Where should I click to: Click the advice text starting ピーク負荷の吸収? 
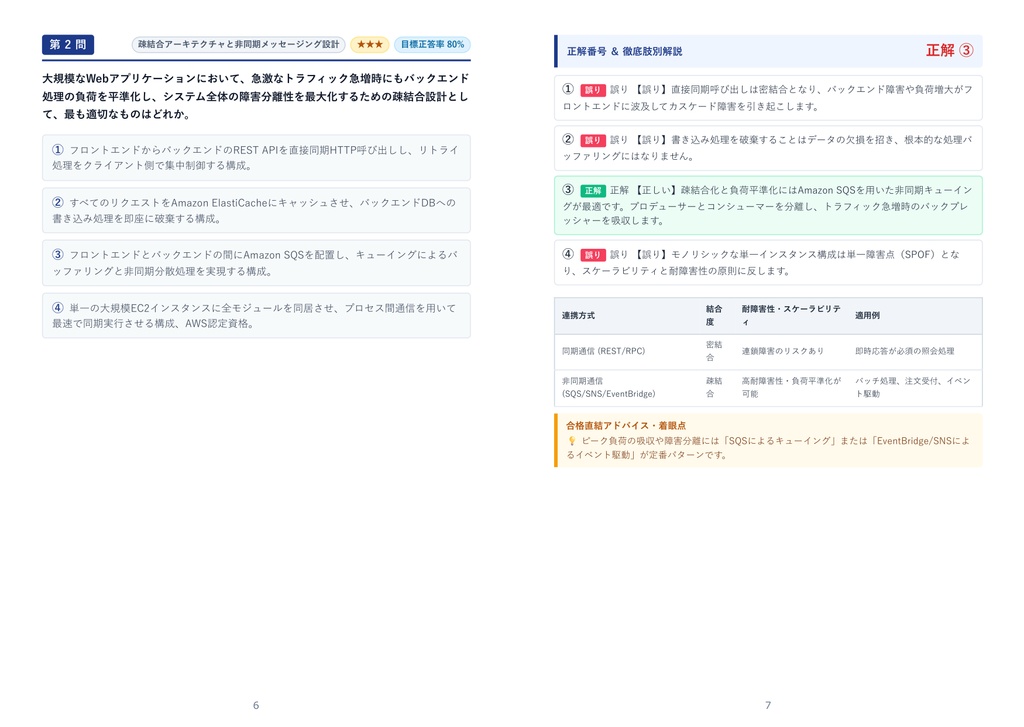(x=768, y=448)
